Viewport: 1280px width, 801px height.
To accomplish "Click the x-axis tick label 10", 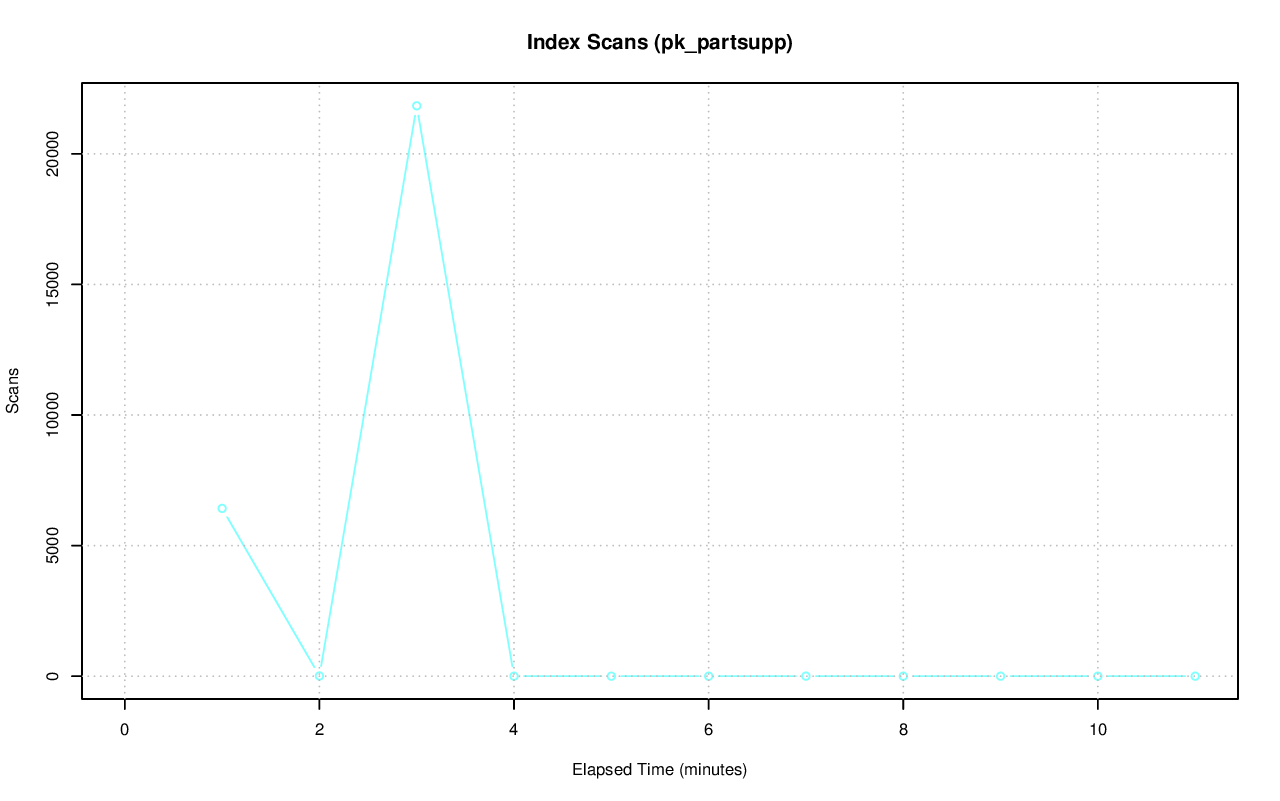I will pyautogui.click(x=1097, y=730).
